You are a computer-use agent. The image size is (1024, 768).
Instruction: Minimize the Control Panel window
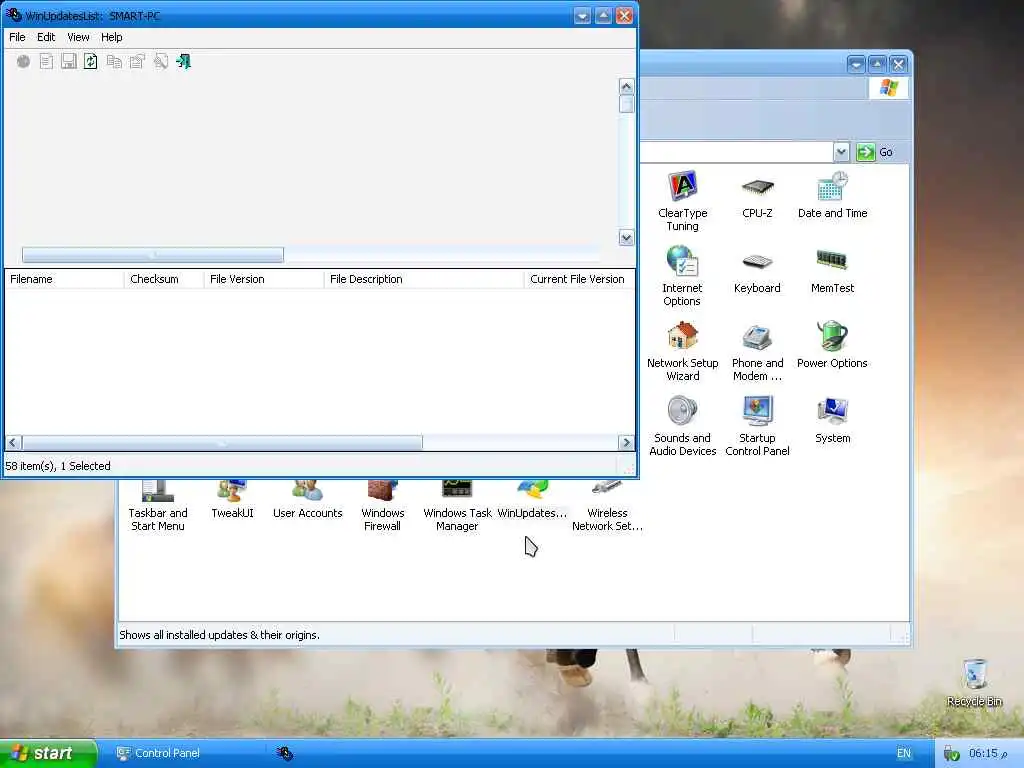click(x=856, y=64)
